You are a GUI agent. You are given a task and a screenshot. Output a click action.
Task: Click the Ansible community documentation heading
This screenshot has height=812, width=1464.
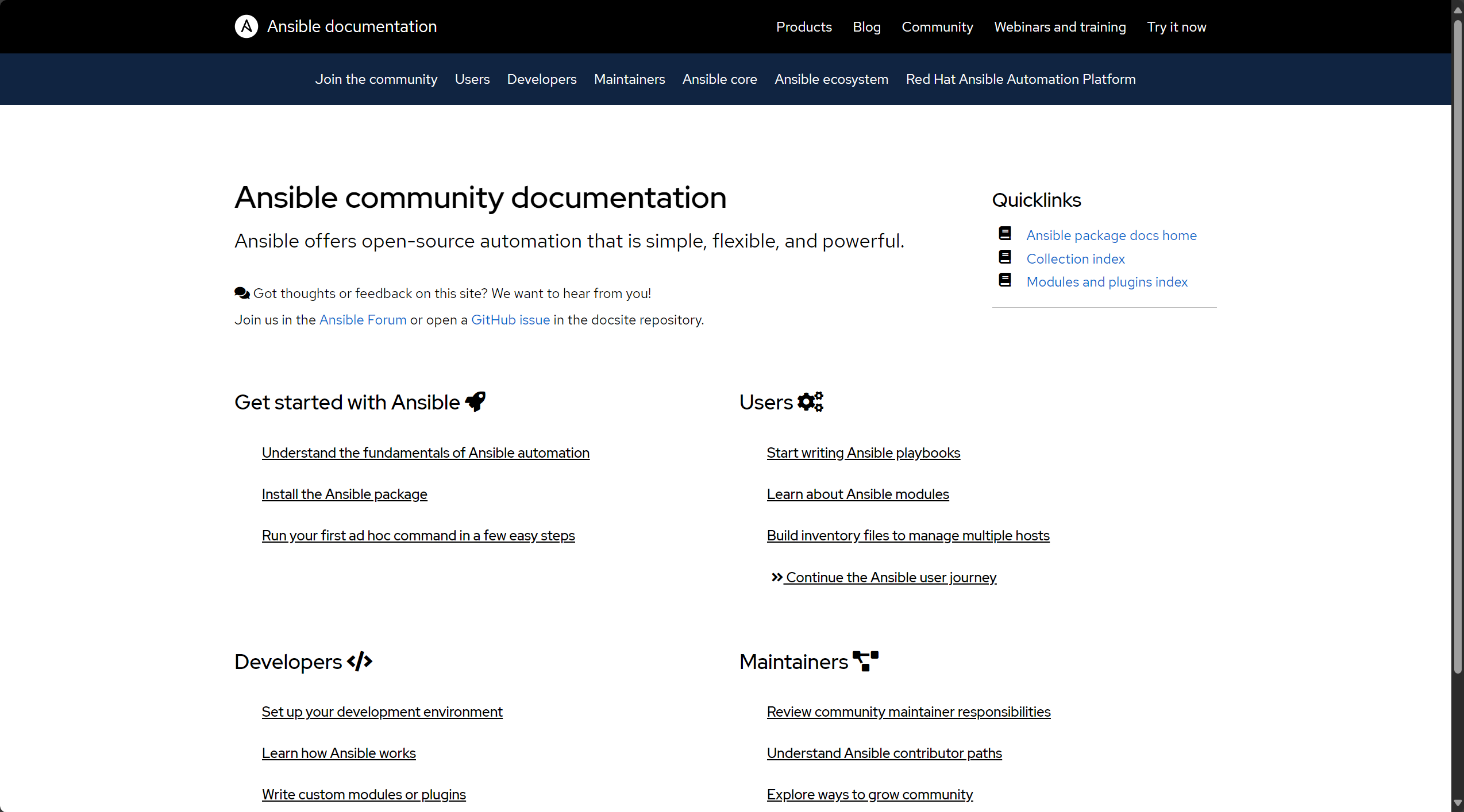click(480, 198)
